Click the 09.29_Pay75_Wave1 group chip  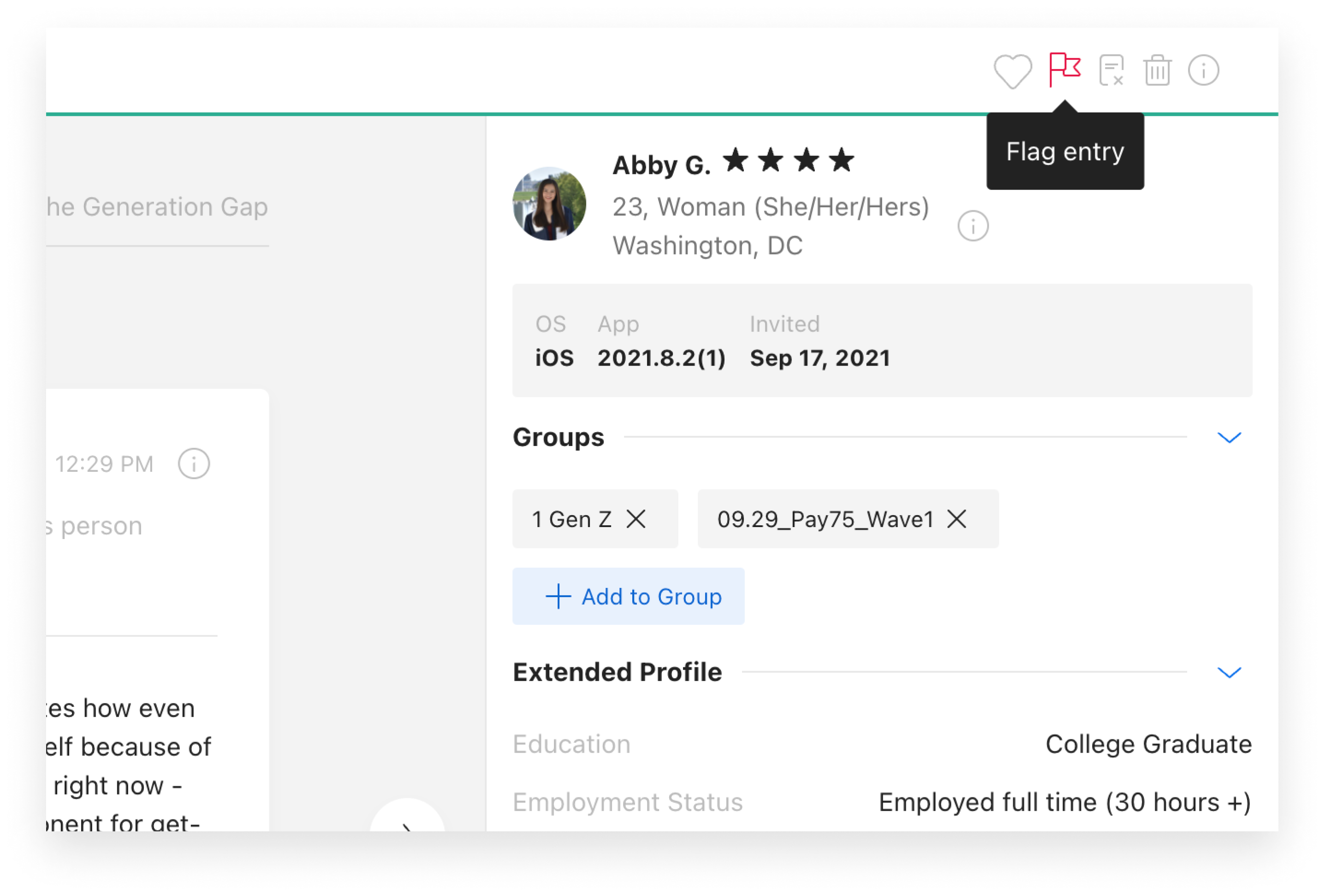point(848,519)
